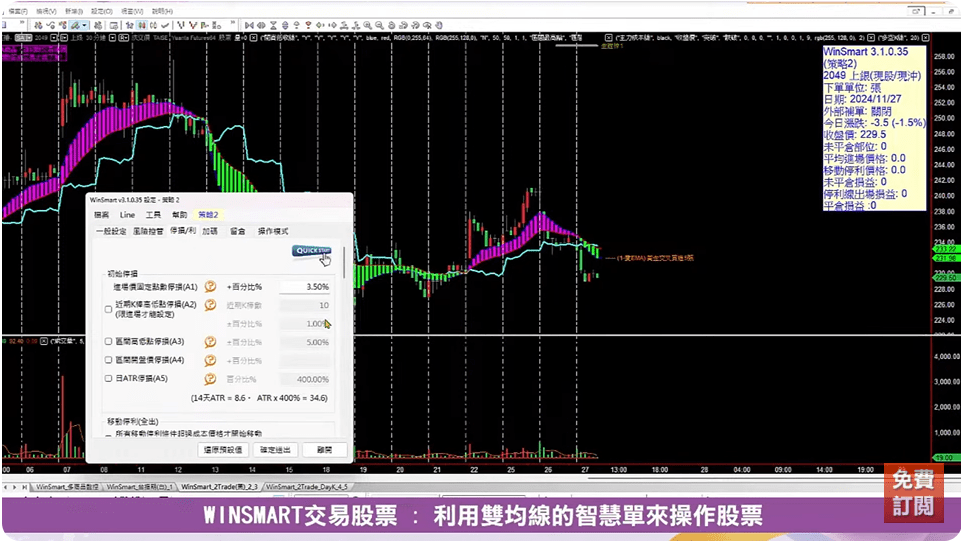Click the zoom out magnifier icon
Screen dimensions: 961x541
379,25
